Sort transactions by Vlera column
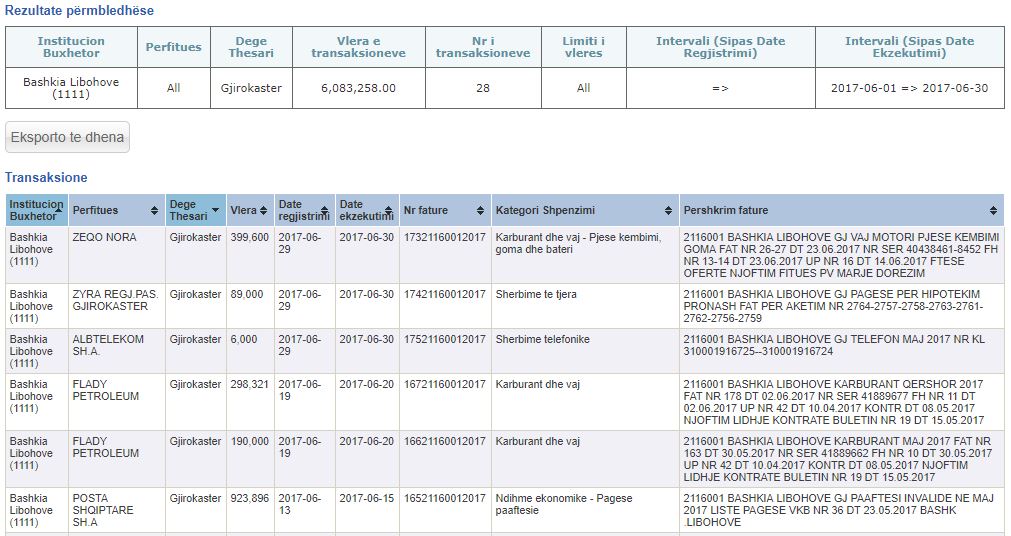Image resolution: width=1011 pixels, height=536 pixels. (250, 210)
